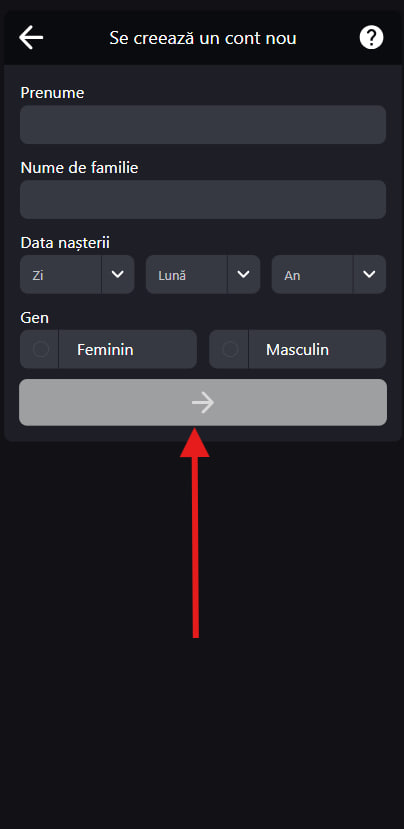Viewport: 404px width, 829px height.
Task: Go back using the left arrow icon
Action: pyautogui.click(x=31, y=38)
